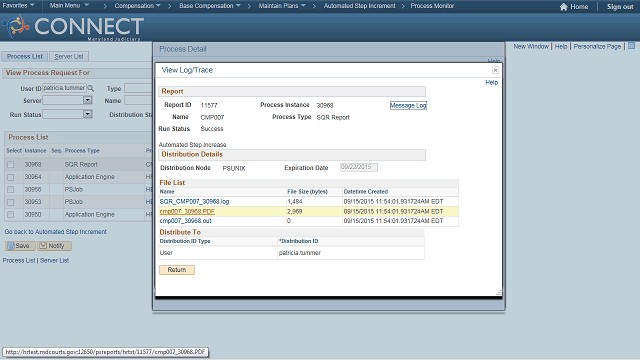Image resolution: width=640 pixels, height=360 pixels.
Task: Click the Type input field
Action: (x=138, y=88)
